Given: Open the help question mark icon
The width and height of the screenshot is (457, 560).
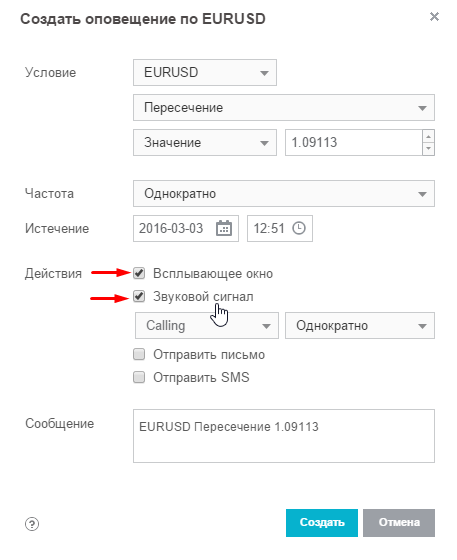Looking at the screenshot, I should coord(32,524).
